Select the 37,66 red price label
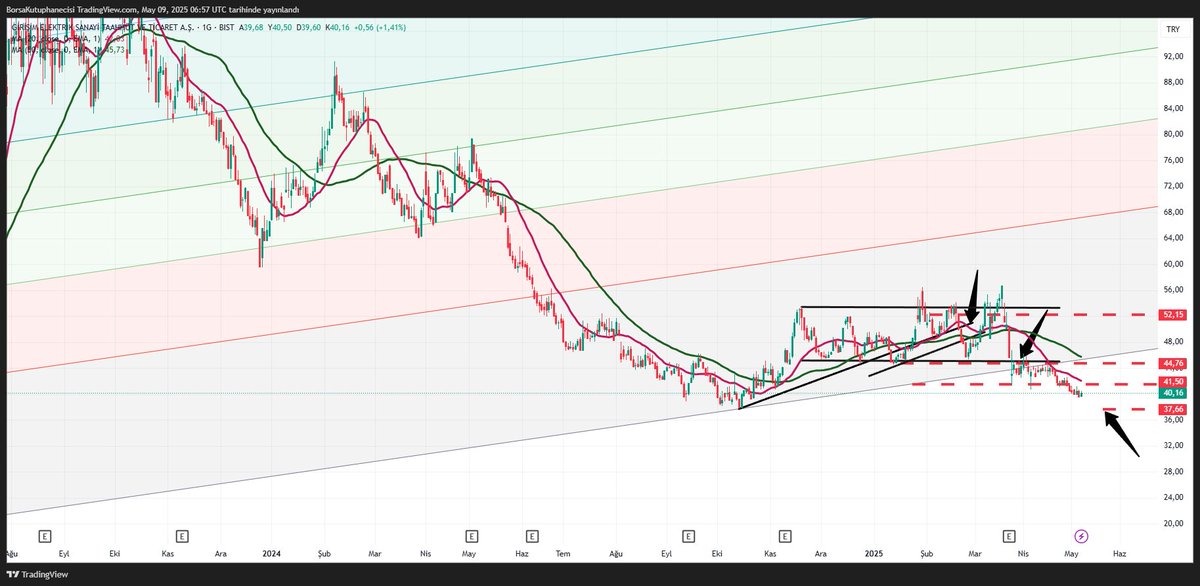 pyautogui.click(x=1173, y=409)
